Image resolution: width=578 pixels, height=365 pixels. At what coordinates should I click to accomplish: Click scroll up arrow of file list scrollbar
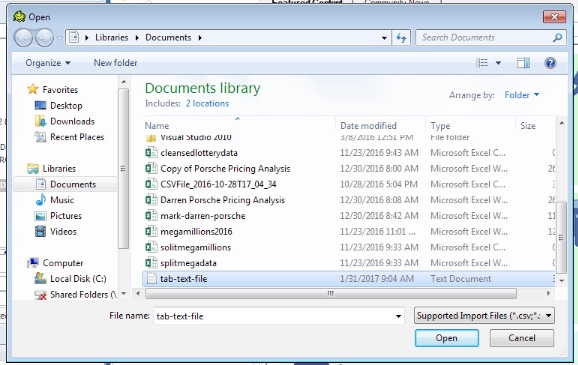(x=561, y=123)
